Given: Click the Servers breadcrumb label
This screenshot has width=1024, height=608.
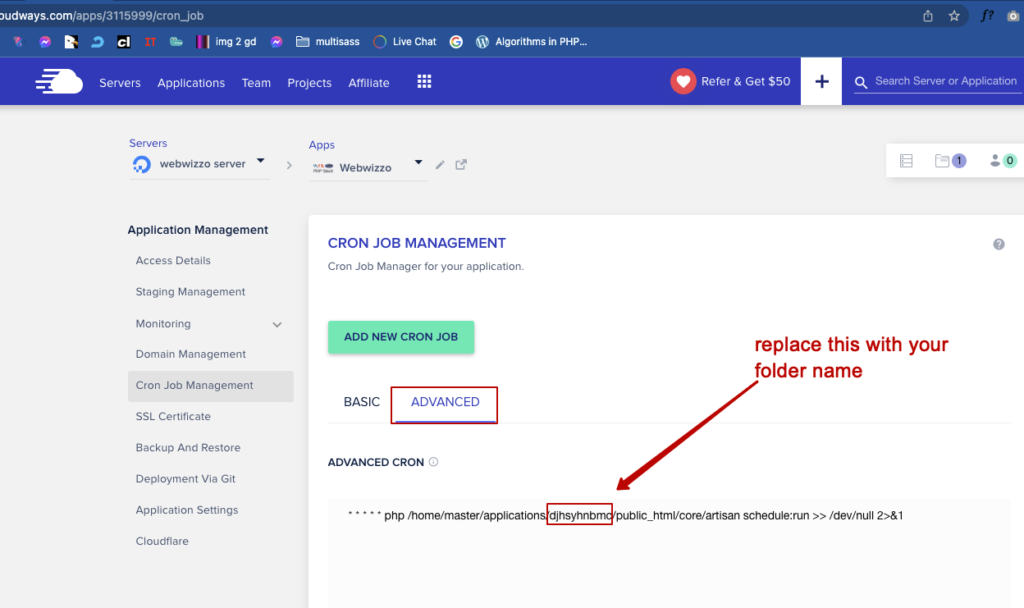Looking at the screenshot, I should pyautogui.click(x=148, y=143).
